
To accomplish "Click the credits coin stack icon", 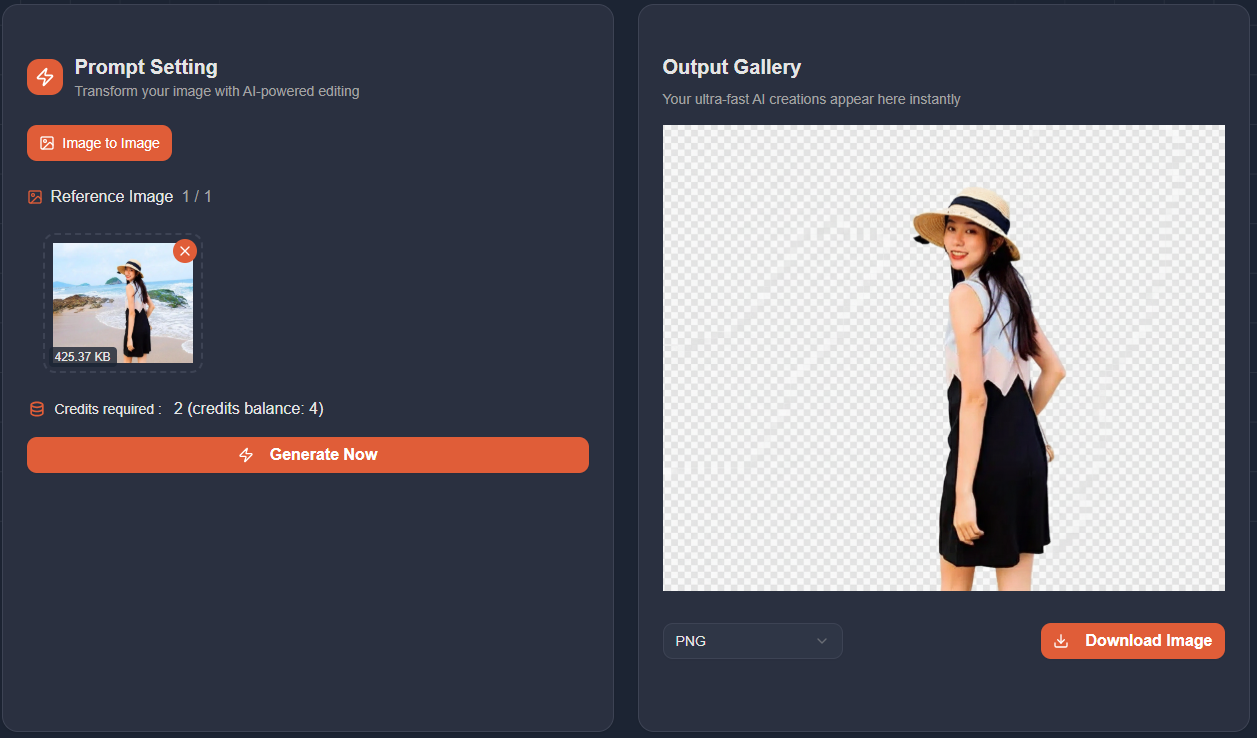I will [x=37, y=409].
